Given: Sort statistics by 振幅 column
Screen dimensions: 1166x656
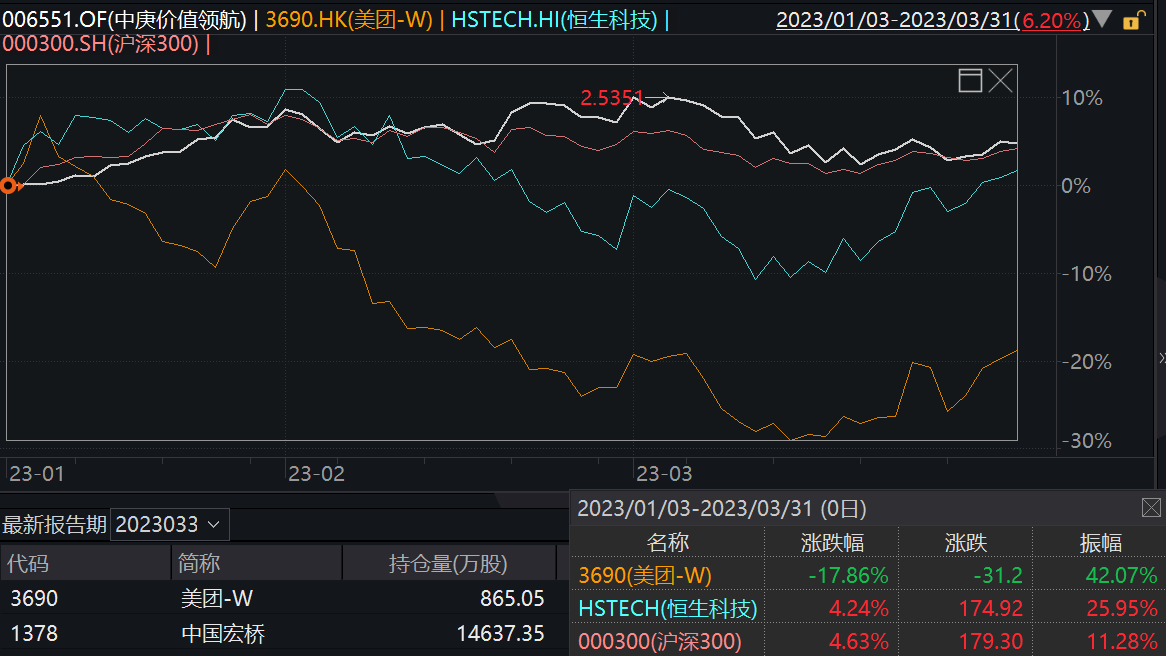Looking at the screenshot, I should tap(1100, 543).
